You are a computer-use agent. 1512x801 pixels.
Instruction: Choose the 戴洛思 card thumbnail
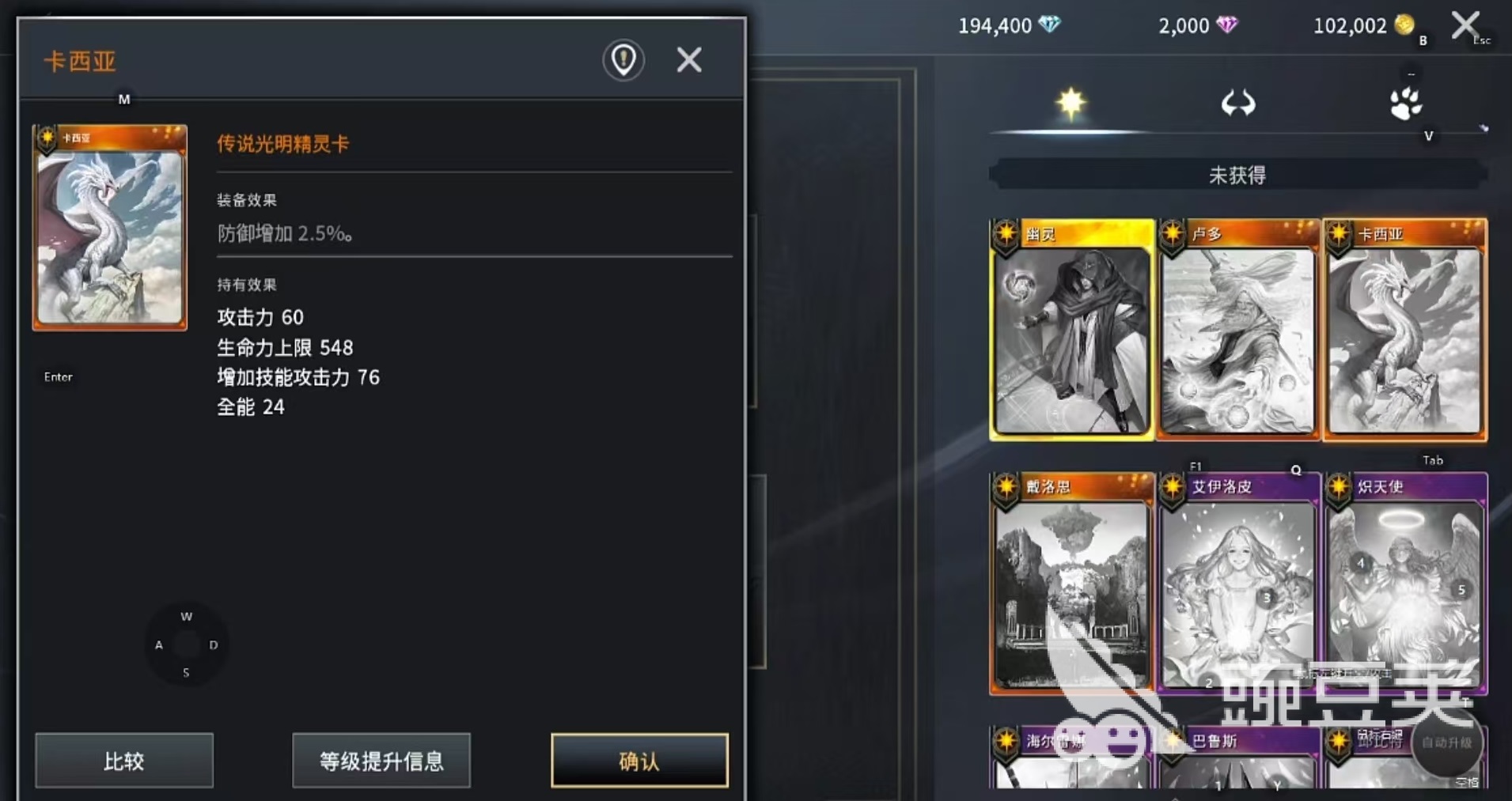coord(1071,584)
